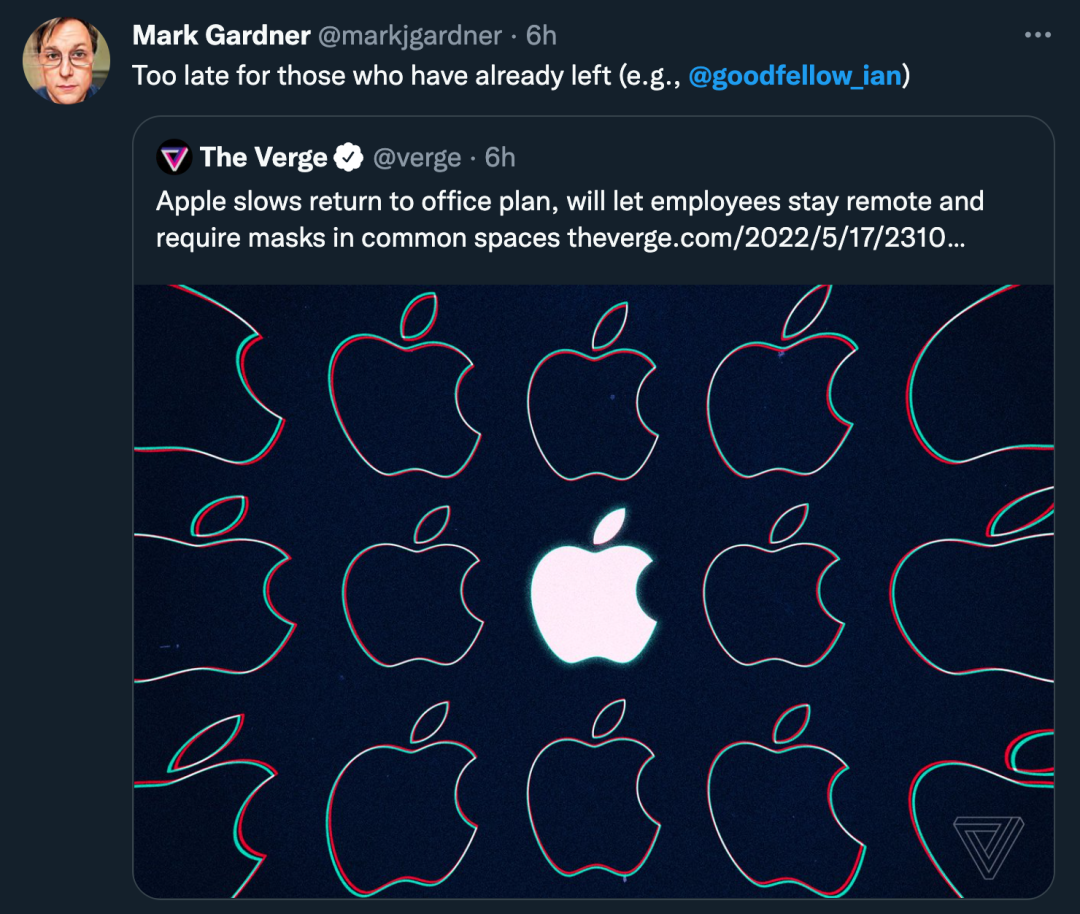
Task: Click Mark Gardner's profile avatar photo
Action: tap(66, 60)
